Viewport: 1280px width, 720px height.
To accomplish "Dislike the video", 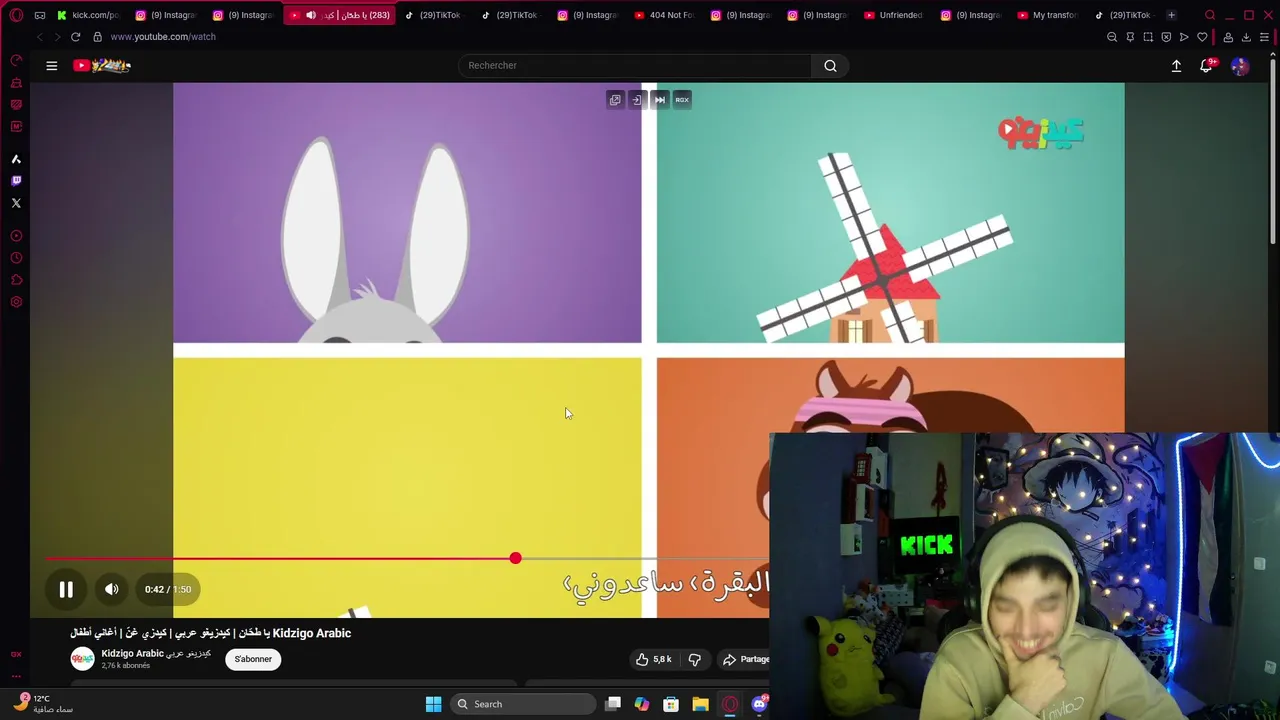I will [x=695, y=660].
